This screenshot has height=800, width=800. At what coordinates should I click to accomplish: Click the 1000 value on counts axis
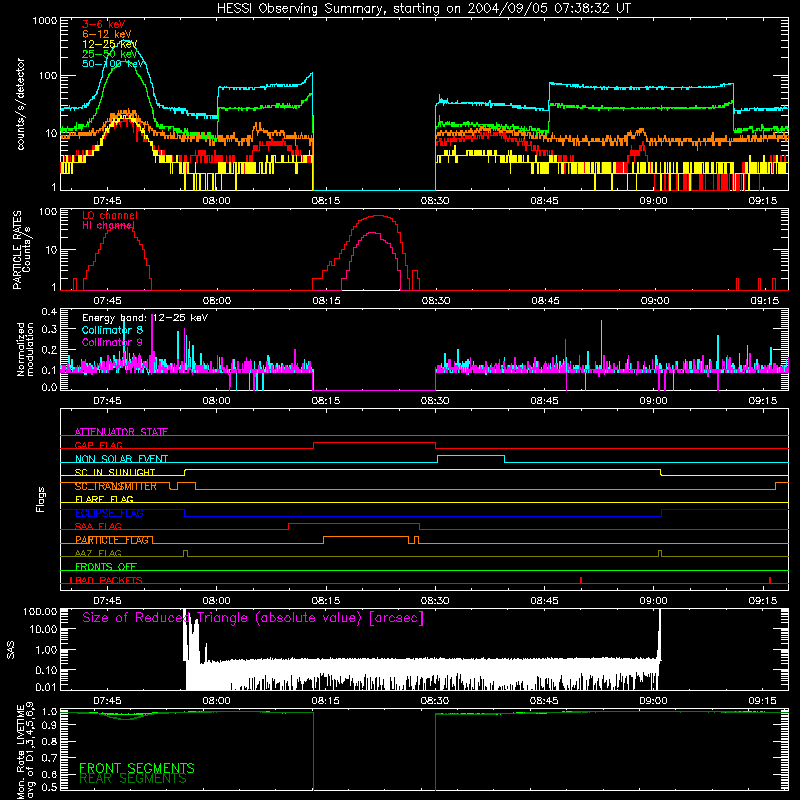pos(45,21)
